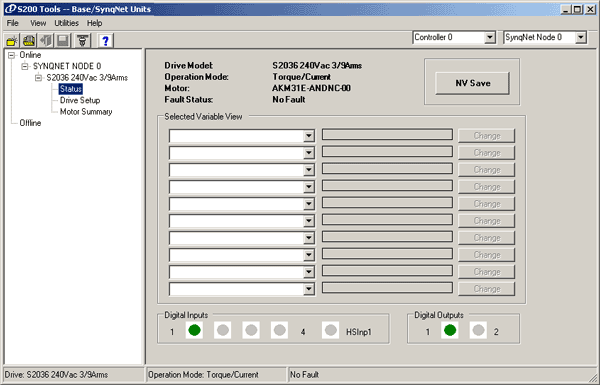Click the Torque/Current operation mode value

click(302, 77)
